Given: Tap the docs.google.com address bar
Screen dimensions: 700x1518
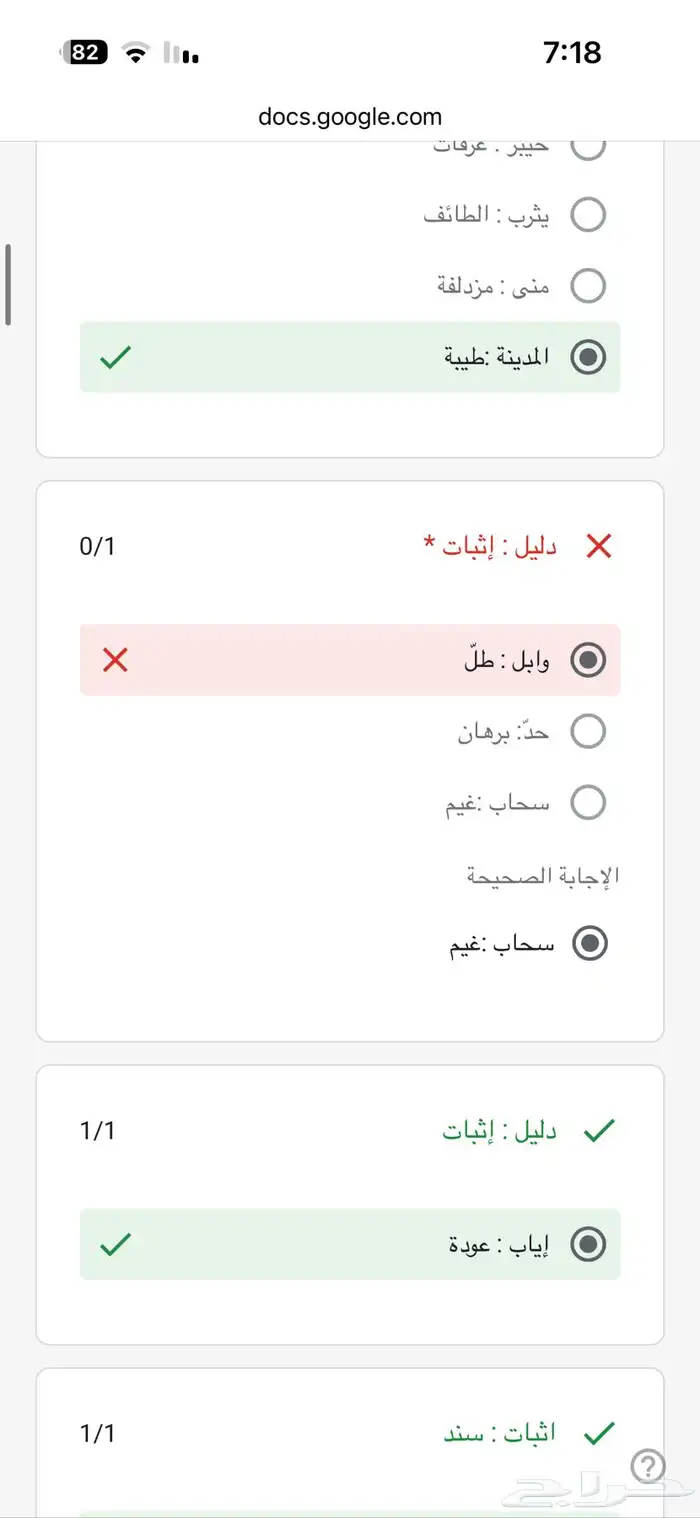Looking at the screenshot, I should 350,116.
